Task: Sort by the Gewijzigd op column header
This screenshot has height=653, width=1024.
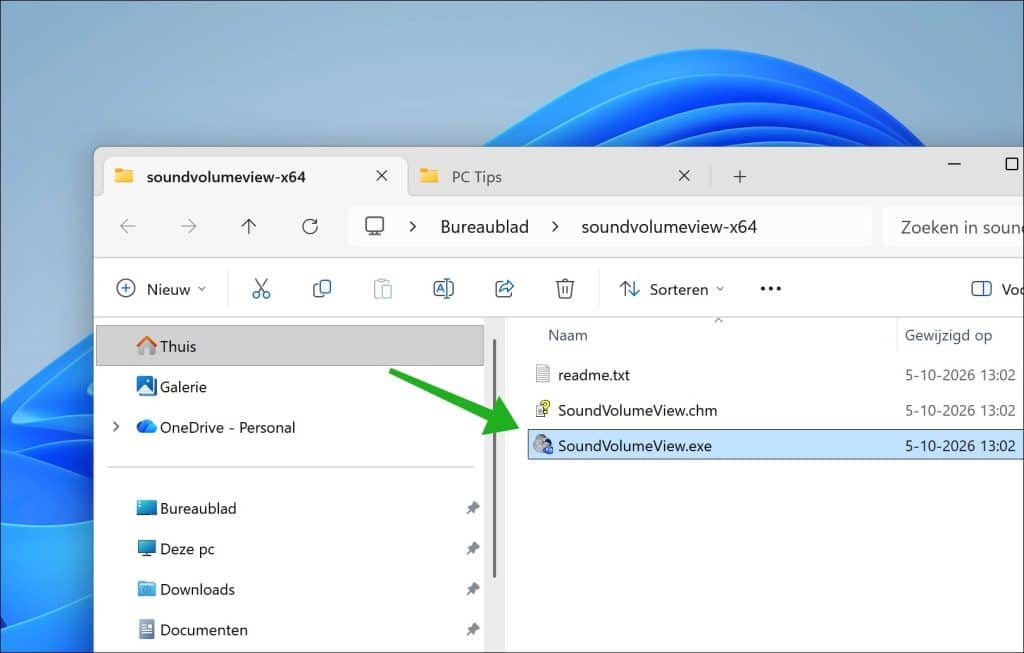Action: click(948, 335)
